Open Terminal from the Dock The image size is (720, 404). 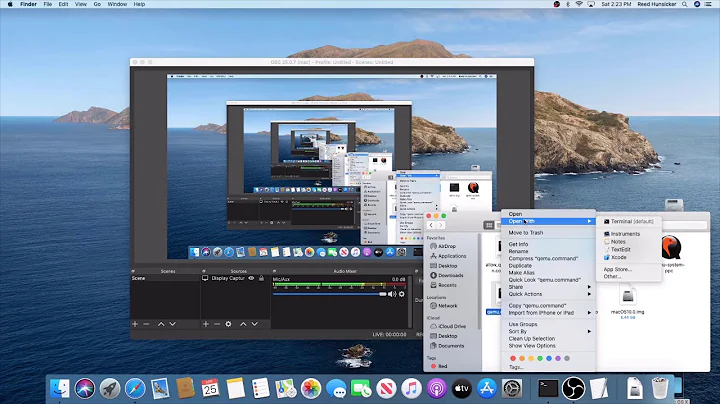click(x=548, y=388)
